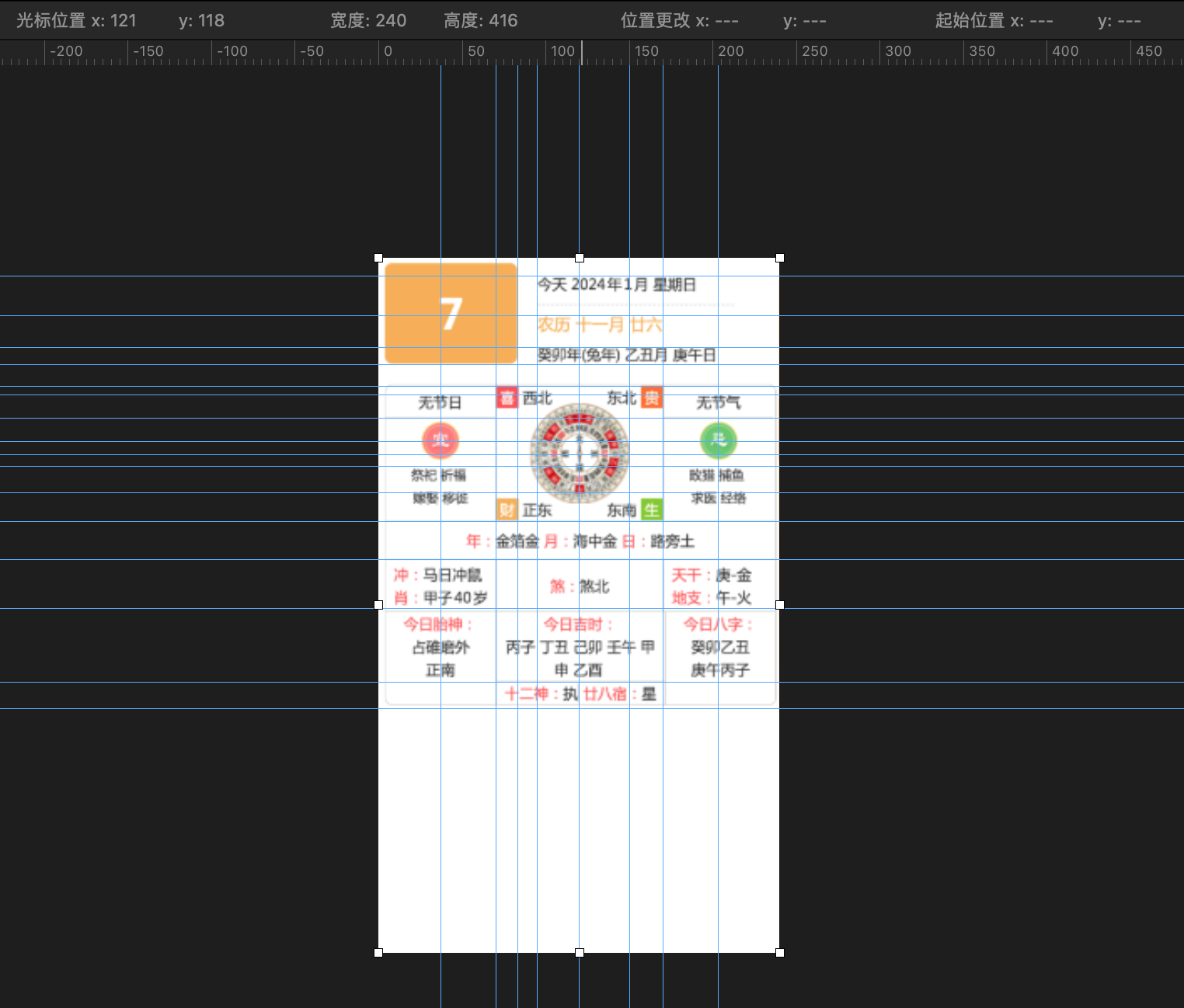Click the red circular badge above 祭祀 祈福
The image size is (1184, 1008).
pyautogui.click(x=441, y=441)
